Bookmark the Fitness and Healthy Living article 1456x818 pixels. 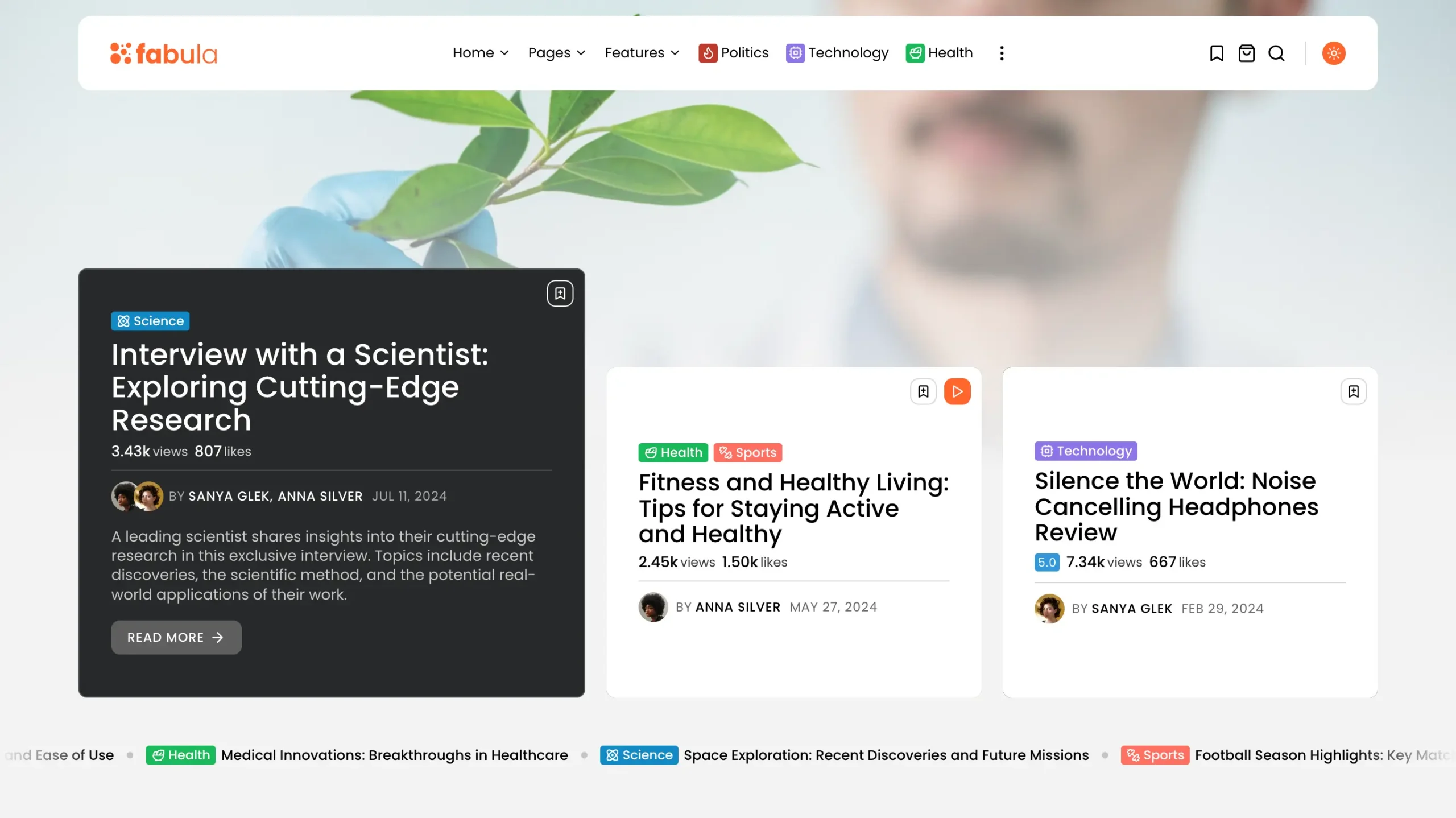pyautogui.click(x=923, y=391)
